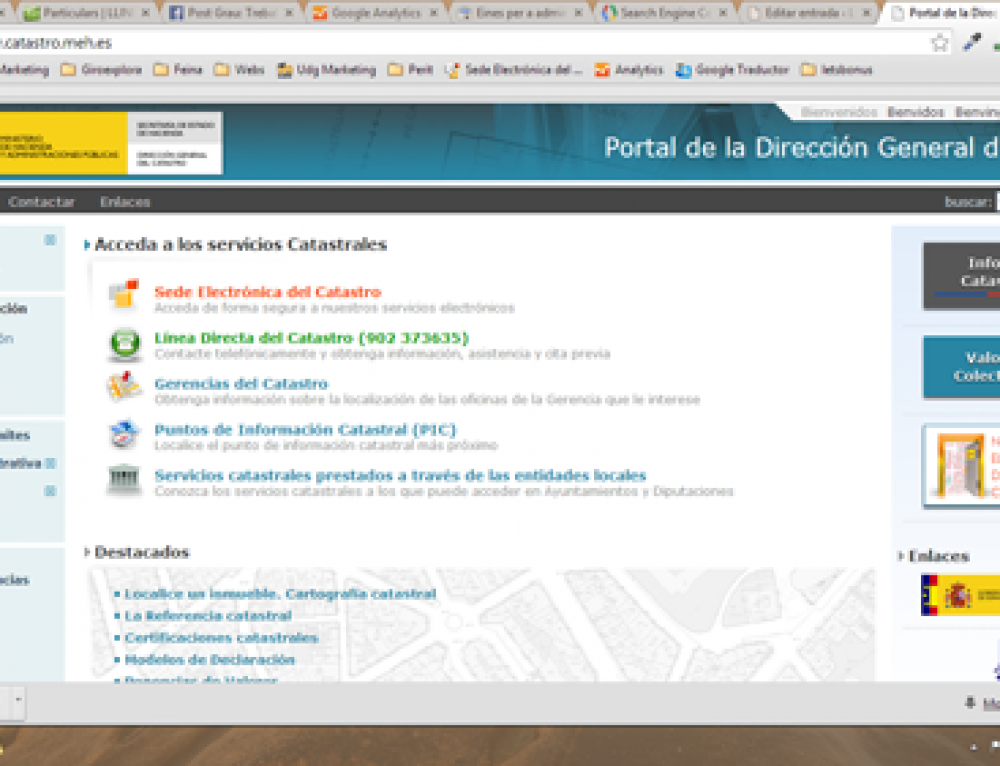Click the Puntos de Información Catastral icon
This screenshot has width=1000, height=766.
coord(124,434)
